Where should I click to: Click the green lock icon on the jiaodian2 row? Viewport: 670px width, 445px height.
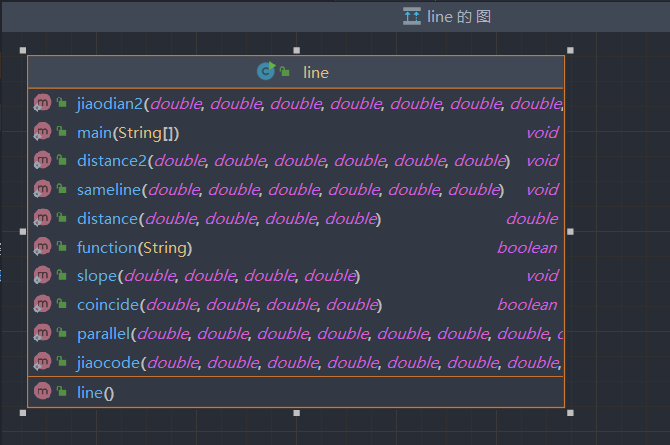[x=62, y=102]
